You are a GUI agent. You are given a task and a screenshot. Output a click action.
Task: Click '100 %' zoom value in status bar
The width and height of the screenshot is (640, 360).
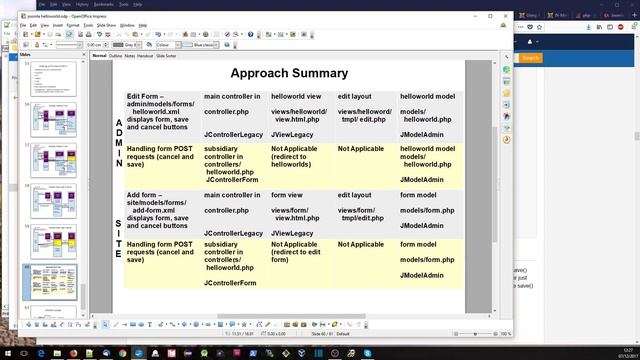(x=506, y=334)
